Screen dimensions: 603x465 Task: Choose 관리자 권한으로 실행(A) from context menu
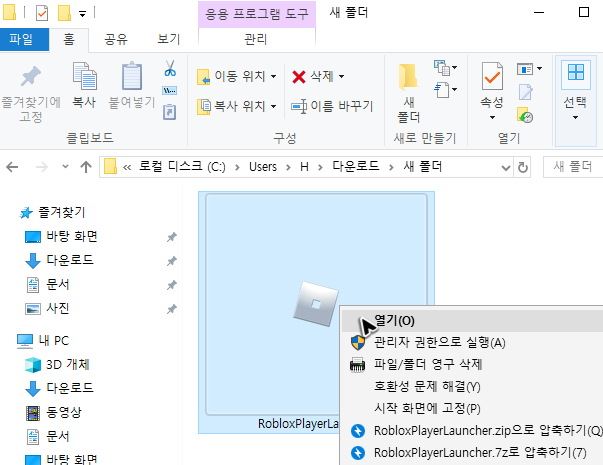pyautogui.click(x=472, y=342)
